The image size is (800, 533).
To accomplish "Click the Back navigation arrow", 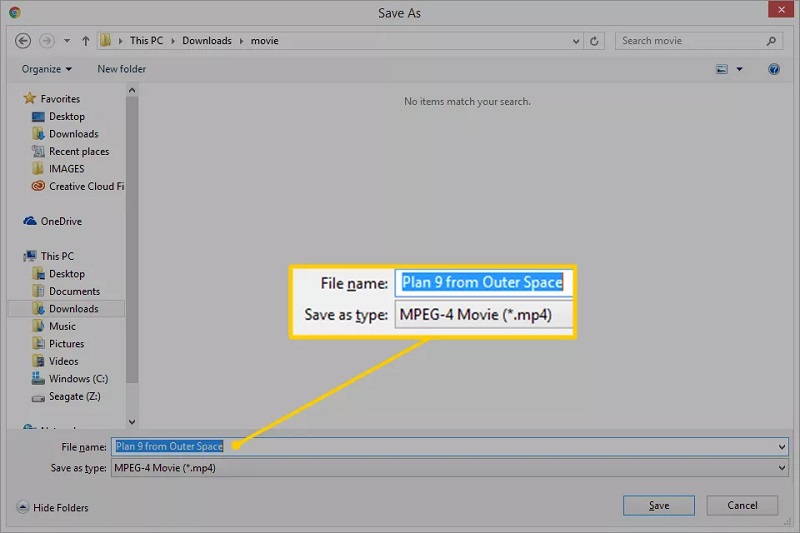I will 24,41.
